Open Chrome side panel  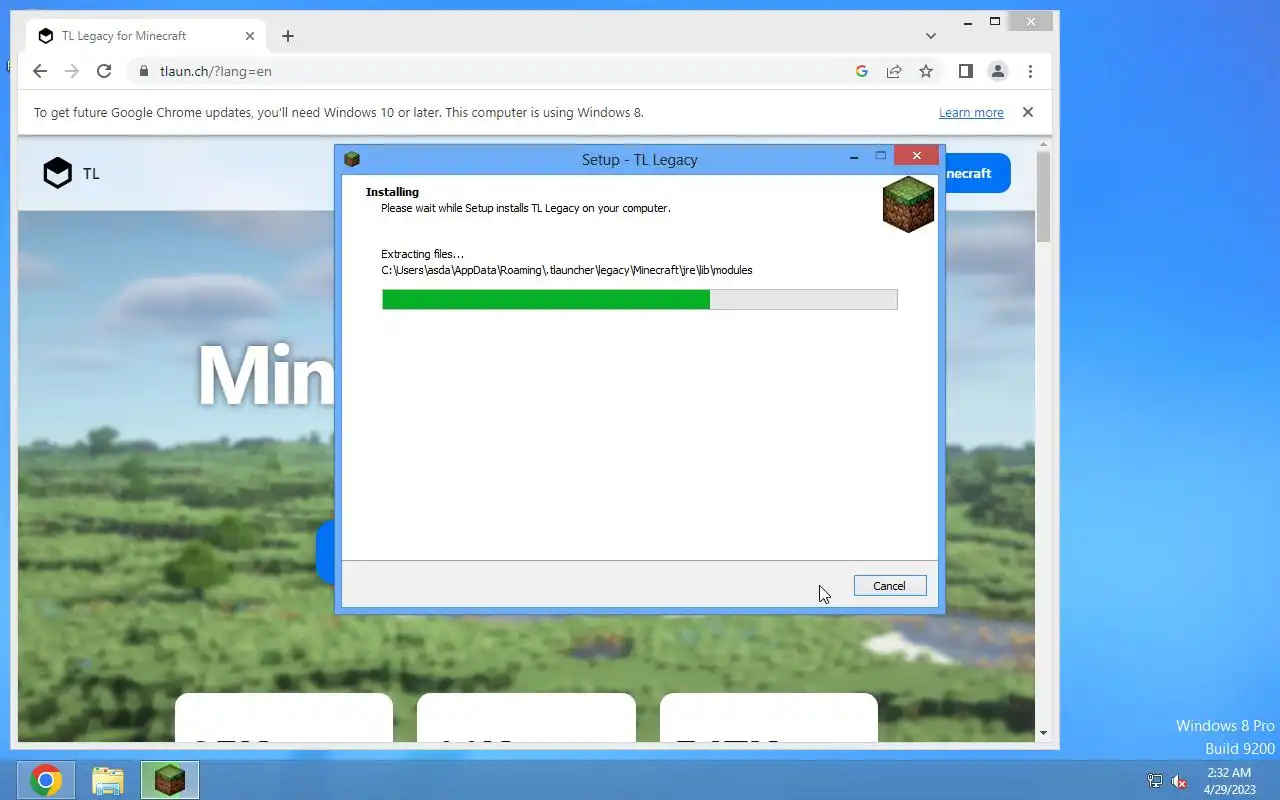[966, 71]
